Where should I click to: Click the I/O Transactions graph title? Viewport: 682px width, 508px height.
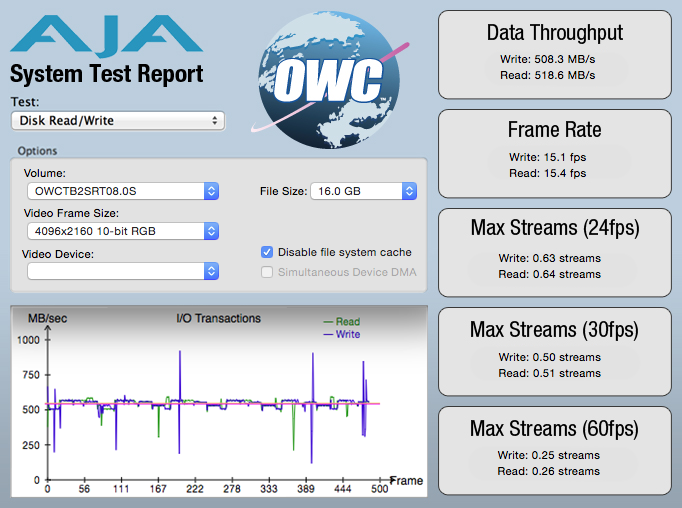click(218, 319)
